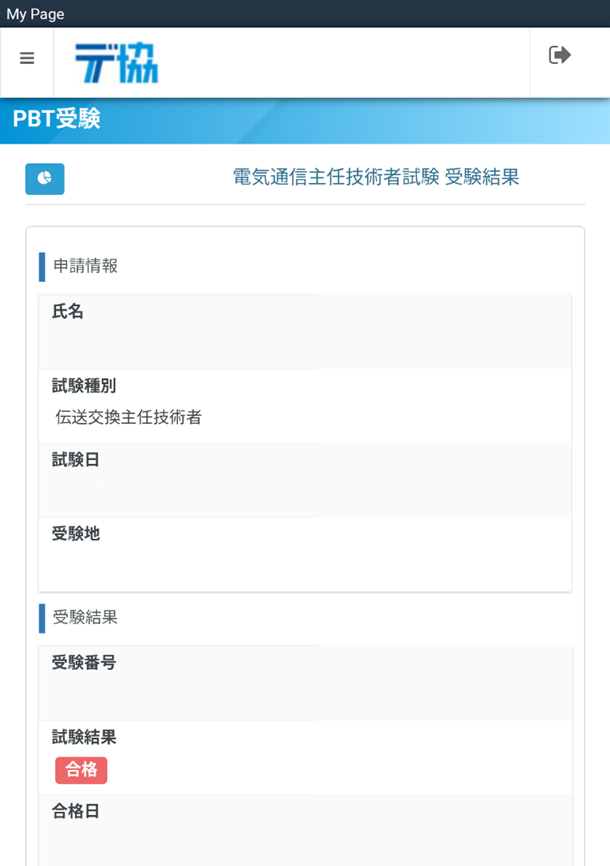Click the 試験結果 field label
610x866 pixels.
84,738
